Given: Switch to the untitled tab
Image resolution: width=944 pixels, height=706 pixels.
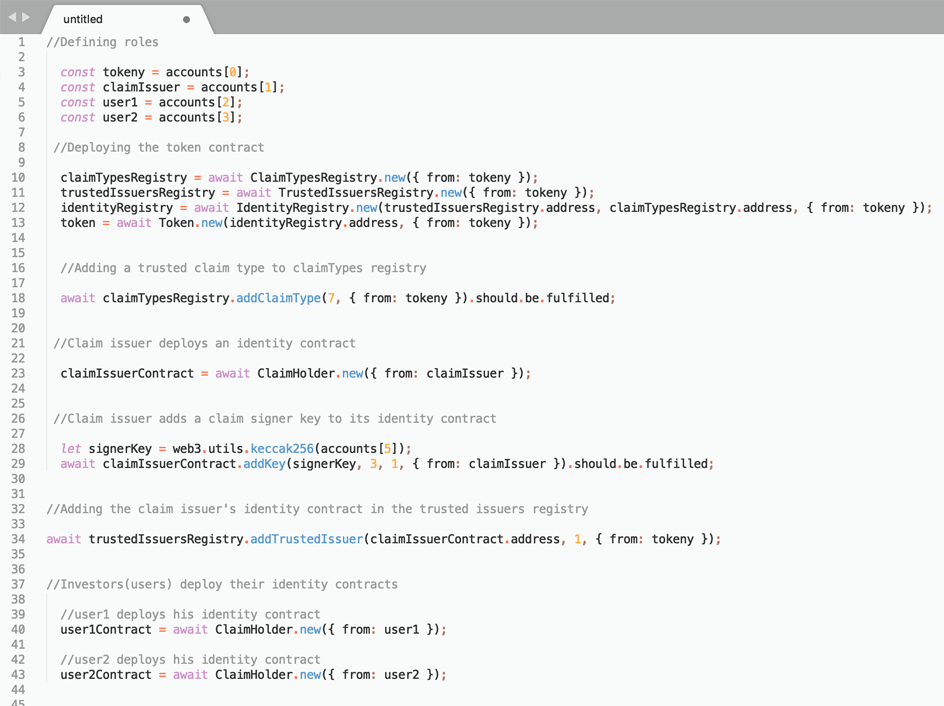Looking at the screenshot, I should [x=100, y=19].
